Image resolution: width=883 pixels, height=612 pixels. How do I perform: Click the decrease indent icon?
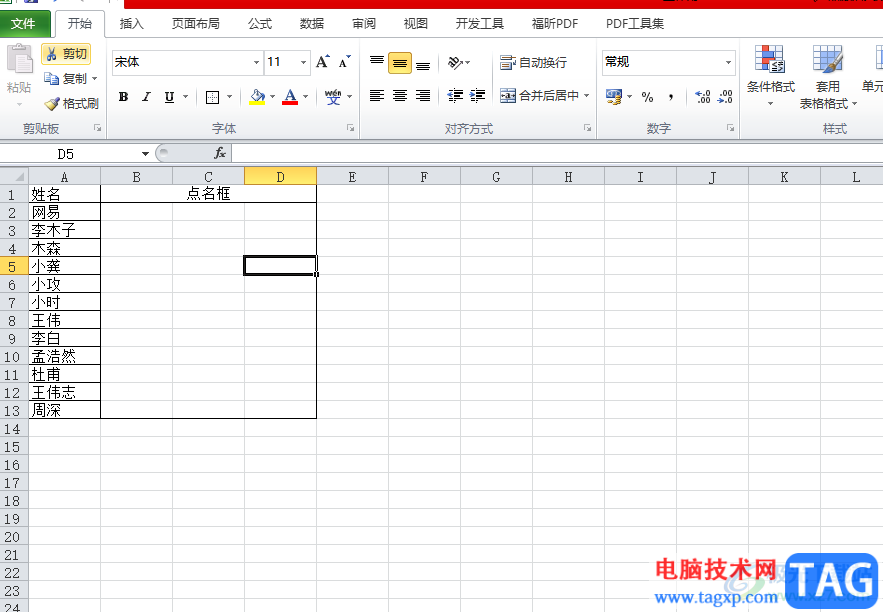[455, 96]
